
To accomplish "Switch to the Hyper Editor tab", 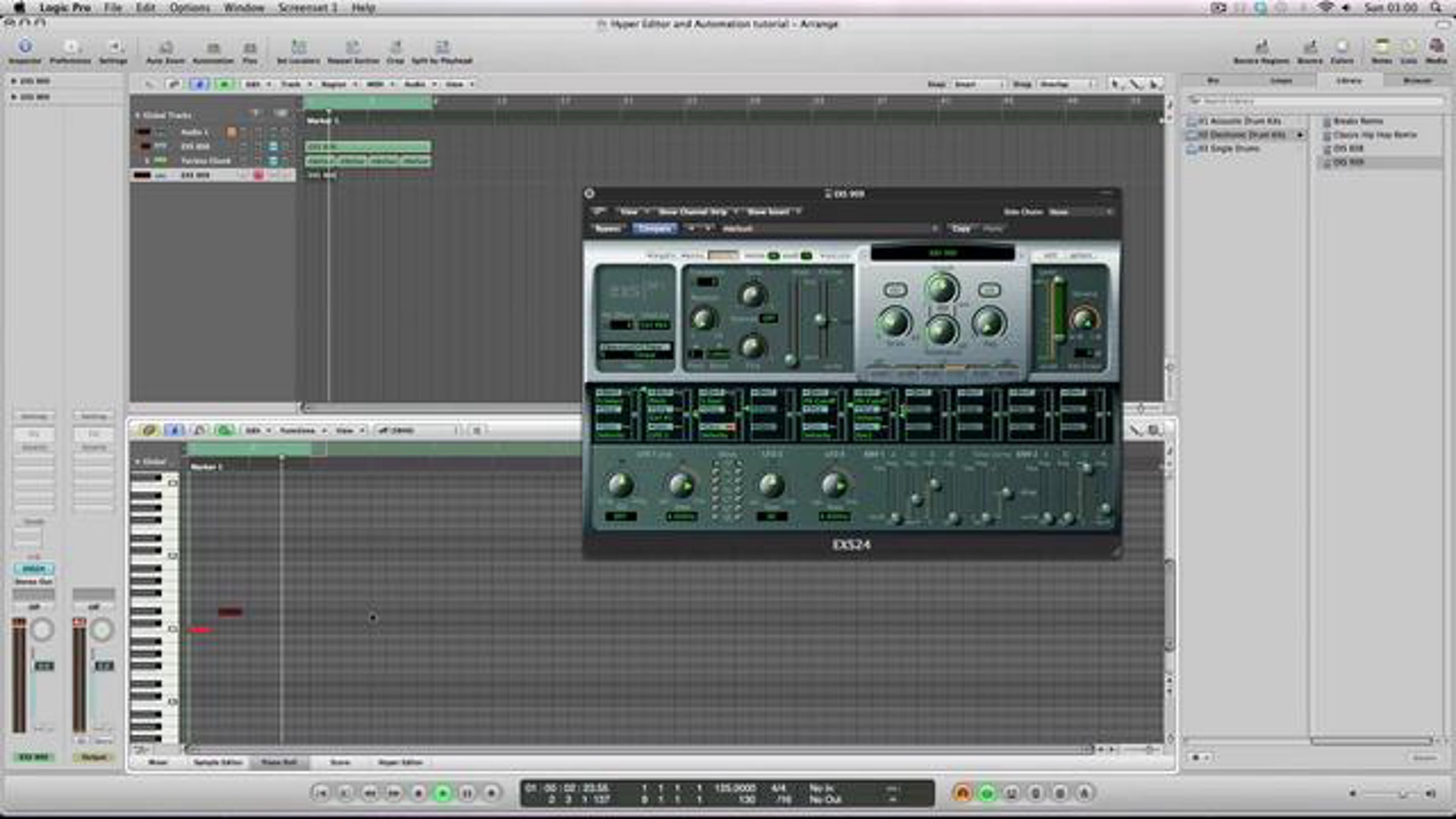I will 400,763.
